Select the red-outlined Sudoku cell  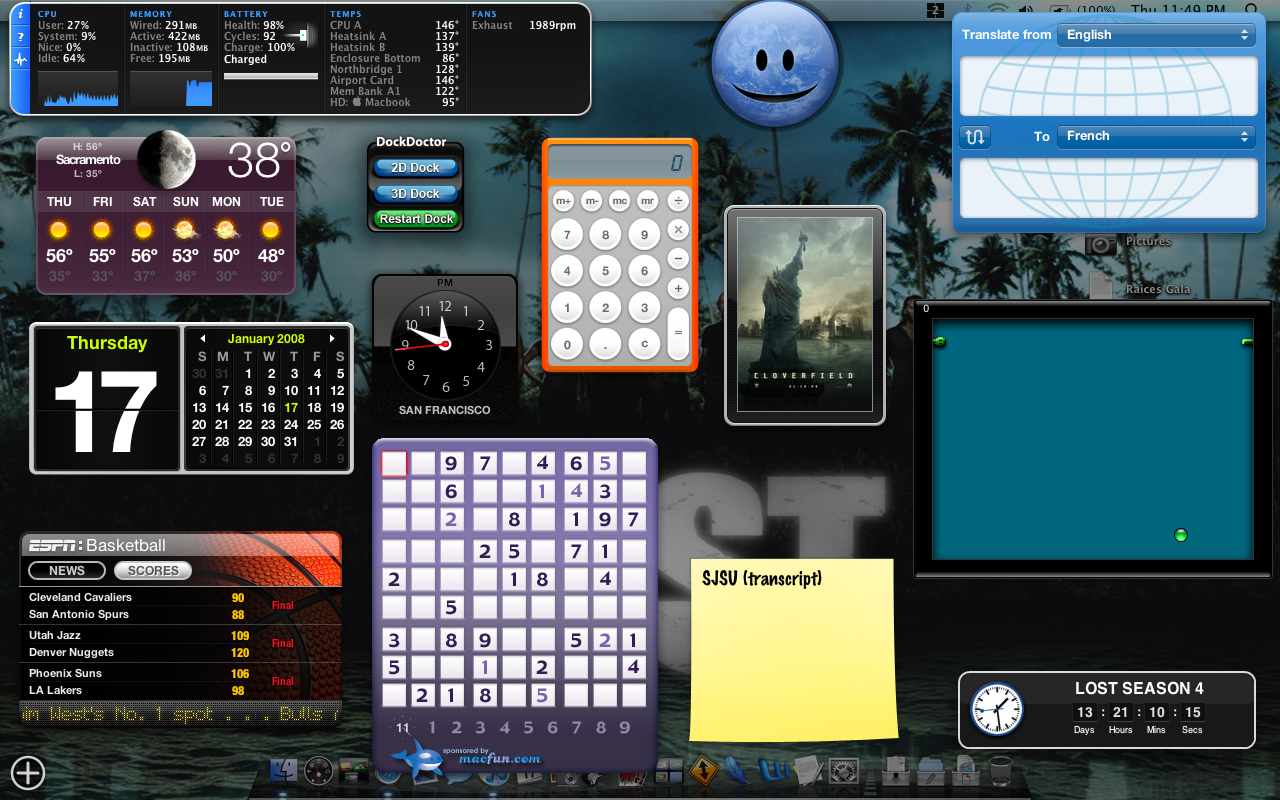pos(395,463)
